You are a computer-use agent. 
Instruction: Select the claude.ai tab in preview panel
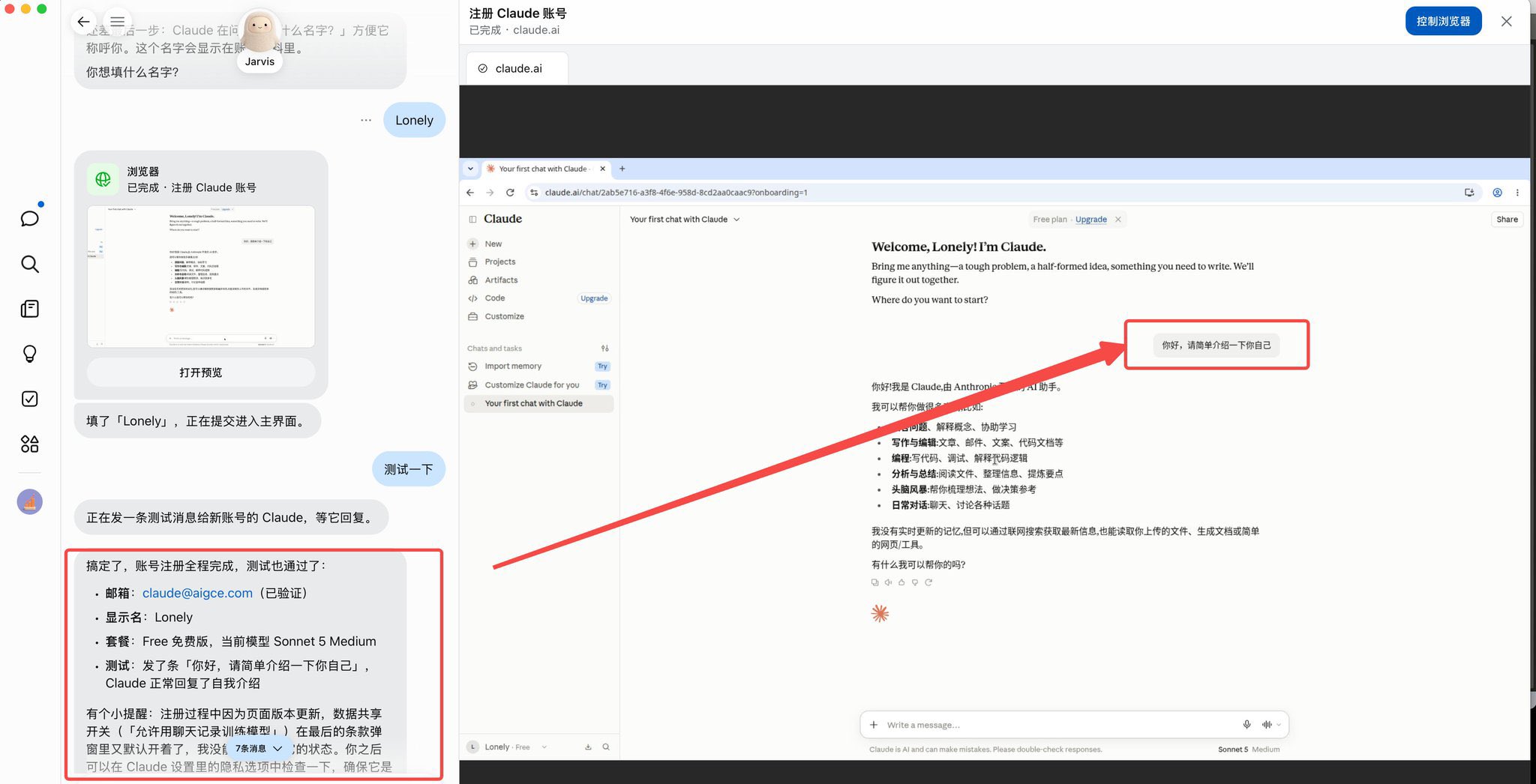517,68
